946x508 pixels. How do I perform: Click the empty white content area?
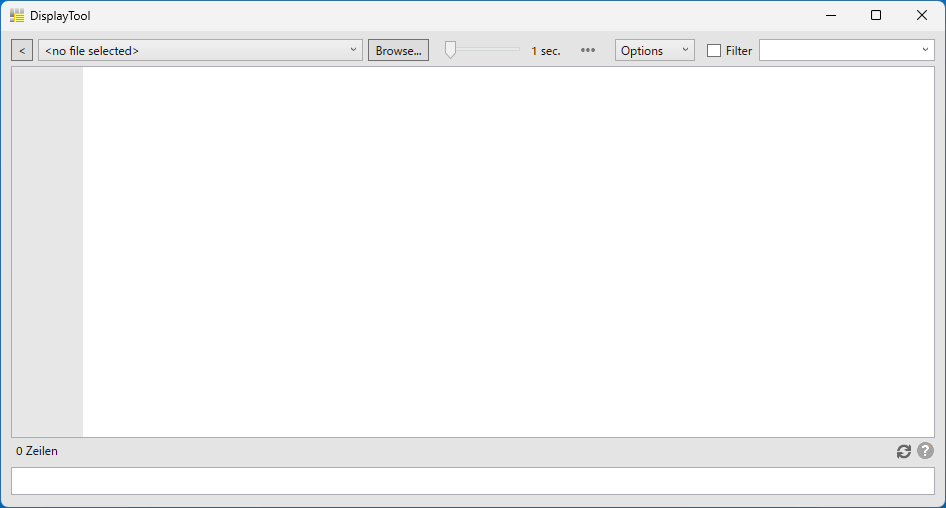(508, 252)
